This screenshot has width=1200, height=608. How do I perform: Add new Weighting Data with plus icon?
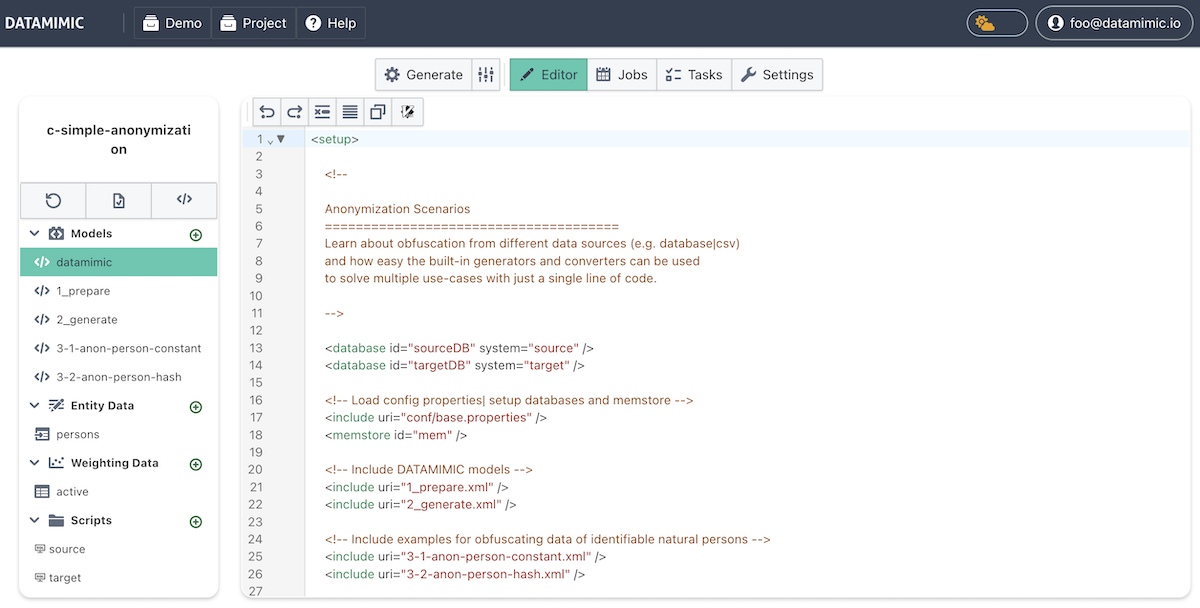[196, 464]
